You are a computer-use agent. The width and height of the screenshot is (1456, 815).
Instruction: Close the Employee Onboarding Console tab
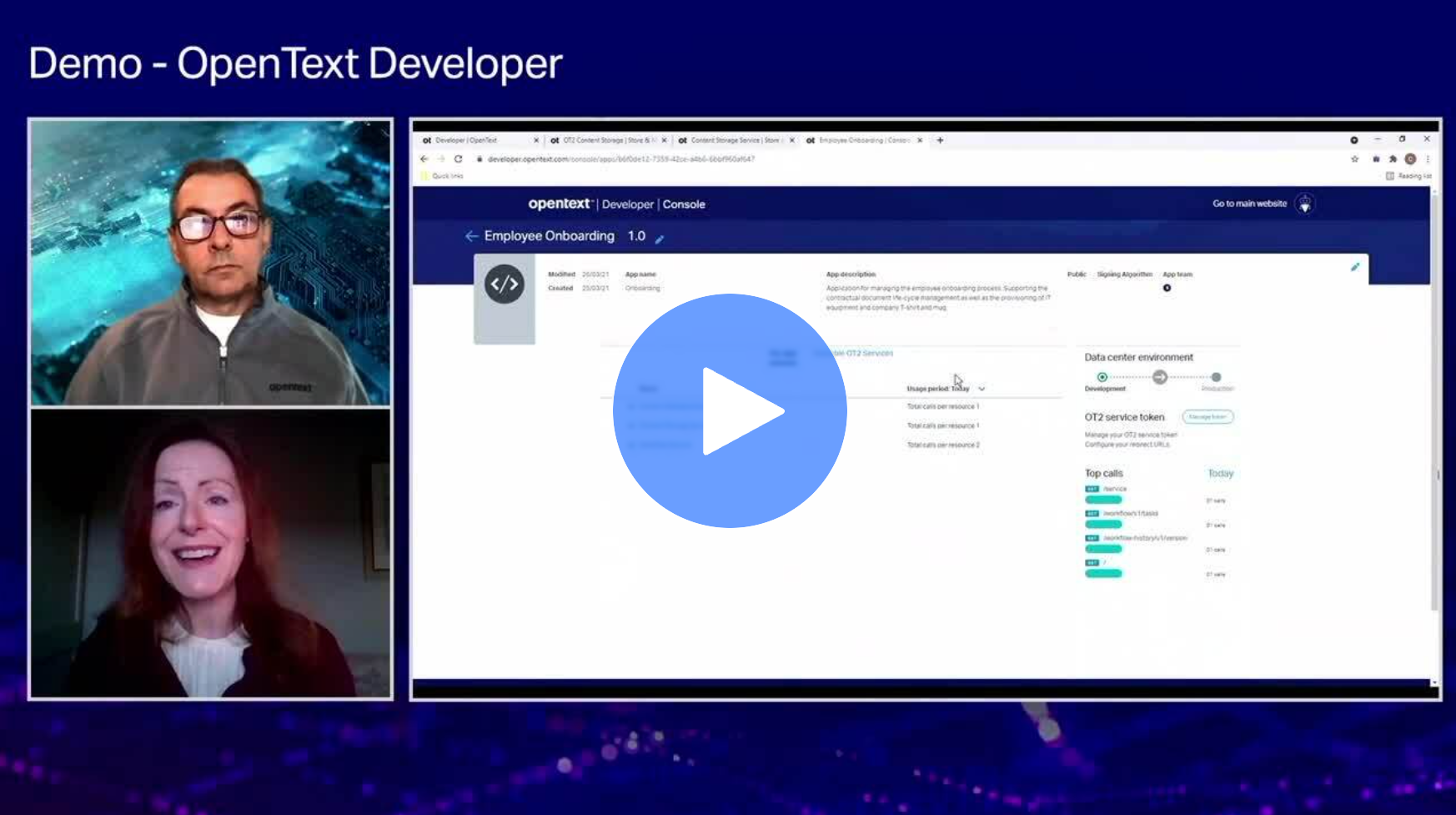(x=920, y=140)
